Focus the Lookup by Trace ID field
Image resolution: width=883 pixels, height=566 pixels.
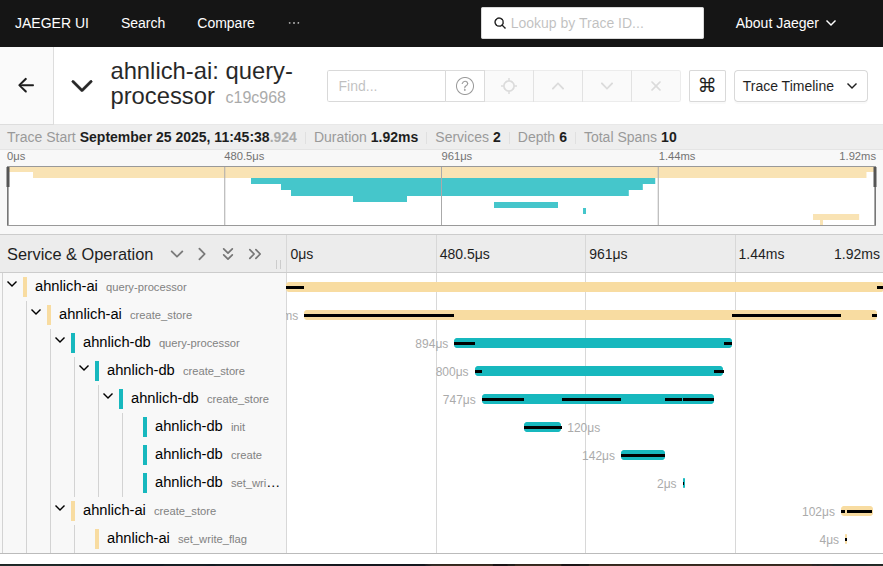click(600, 23)
